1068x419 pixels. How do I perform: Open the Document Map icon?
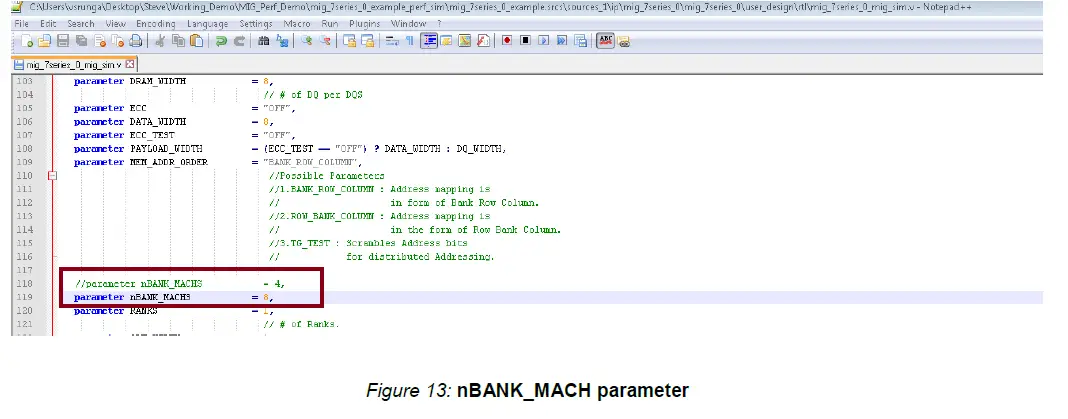(x=465, y=41)
